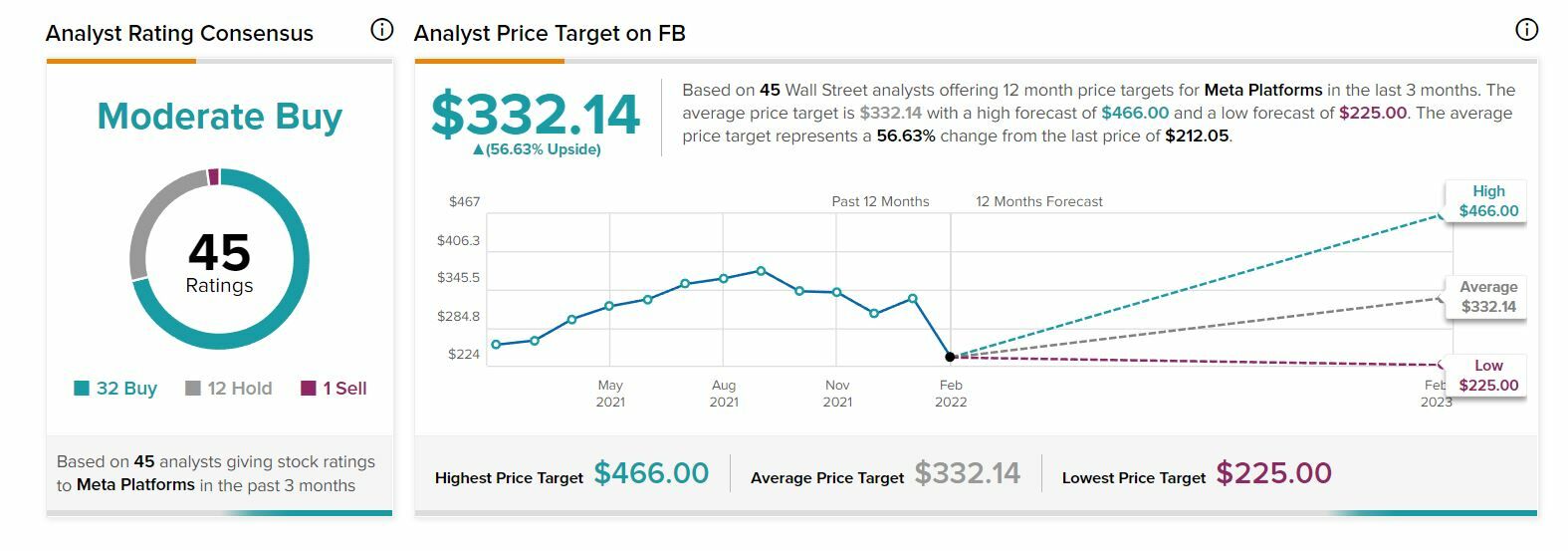The height and width of the screenshot is (551, 1568).
Task: Click Meta Platforms in price target description
Action: [x=1262, y=90]
